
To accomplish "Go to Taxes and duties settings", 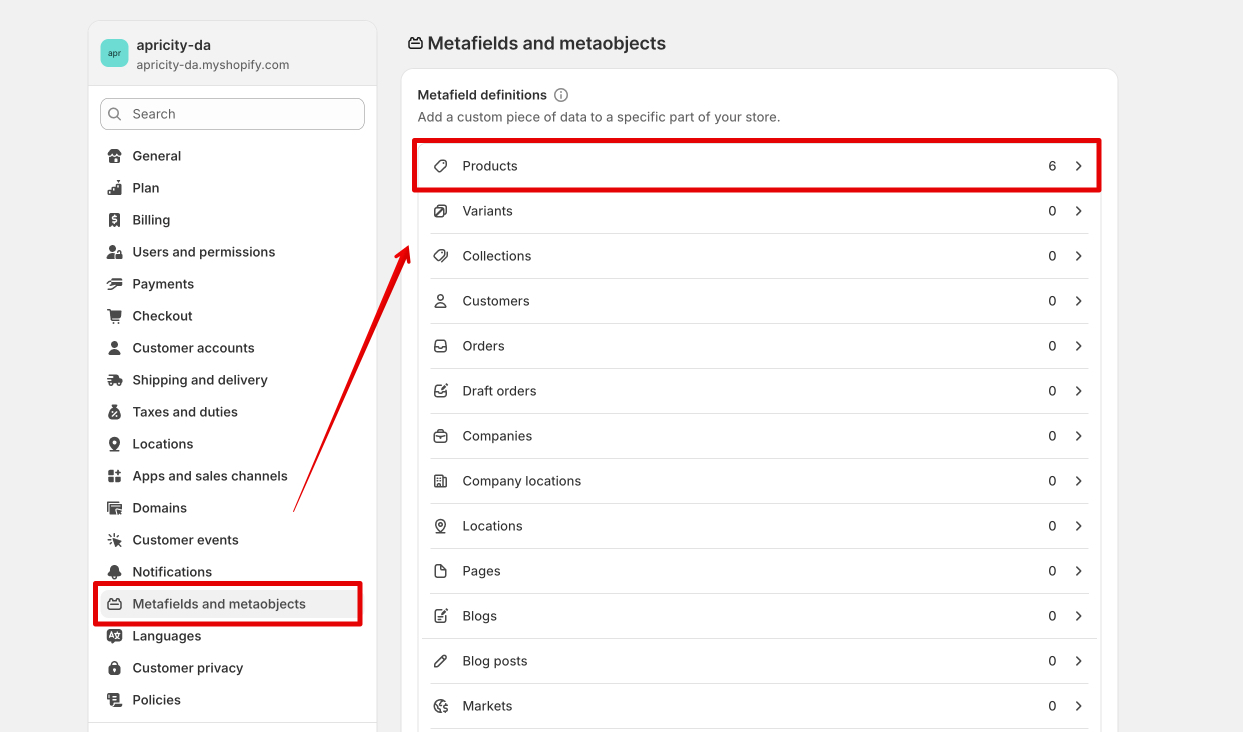I will tap(185, 412).
